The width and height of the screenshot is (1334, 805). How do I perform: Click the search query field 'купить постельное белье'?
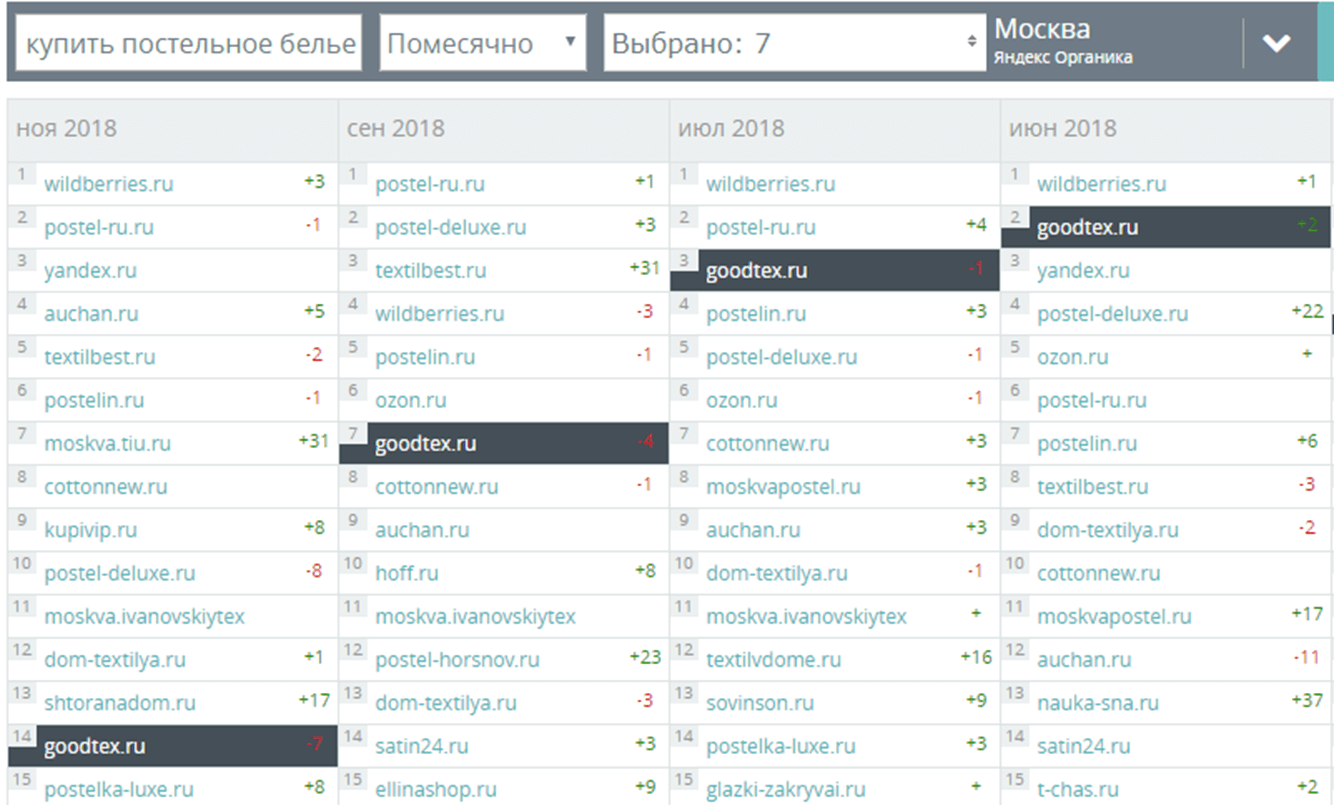(x=189, y=44)
